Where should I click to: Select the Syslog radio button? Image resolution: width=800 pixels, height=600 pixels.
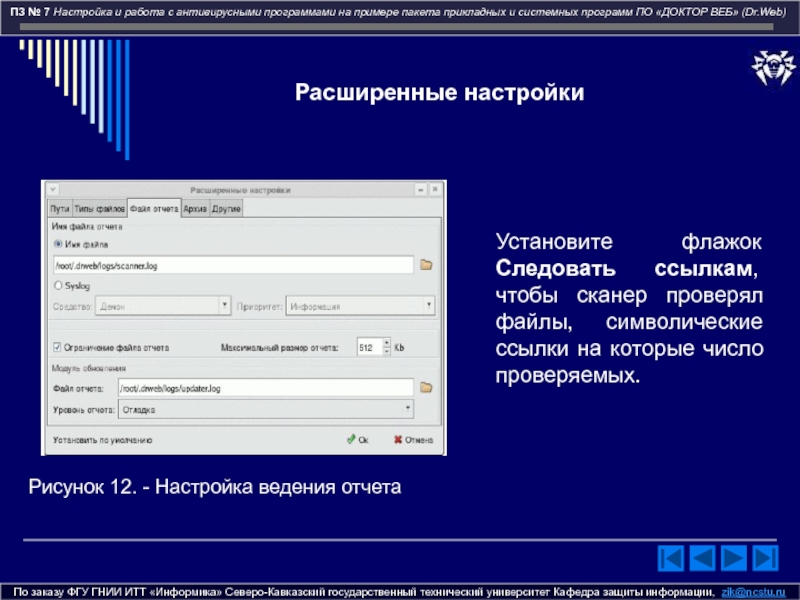(x=57, y=286)
